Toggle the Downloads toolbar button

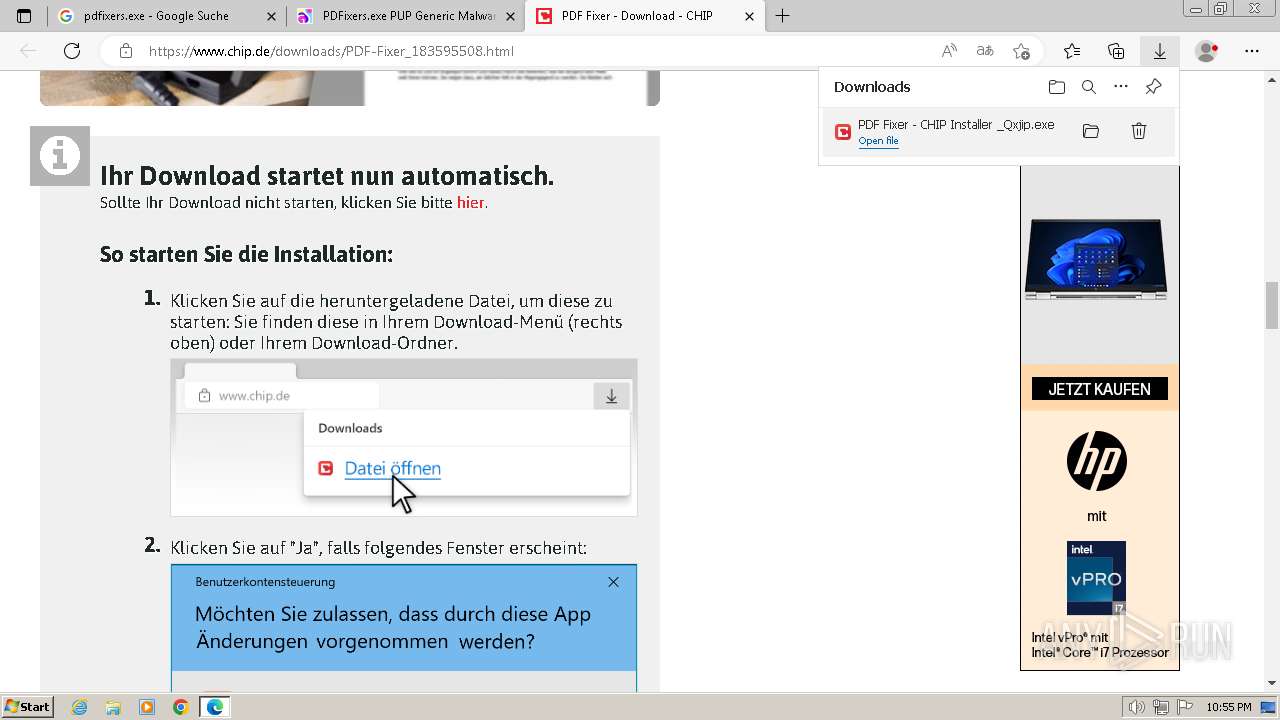[x=1160, y=51]
